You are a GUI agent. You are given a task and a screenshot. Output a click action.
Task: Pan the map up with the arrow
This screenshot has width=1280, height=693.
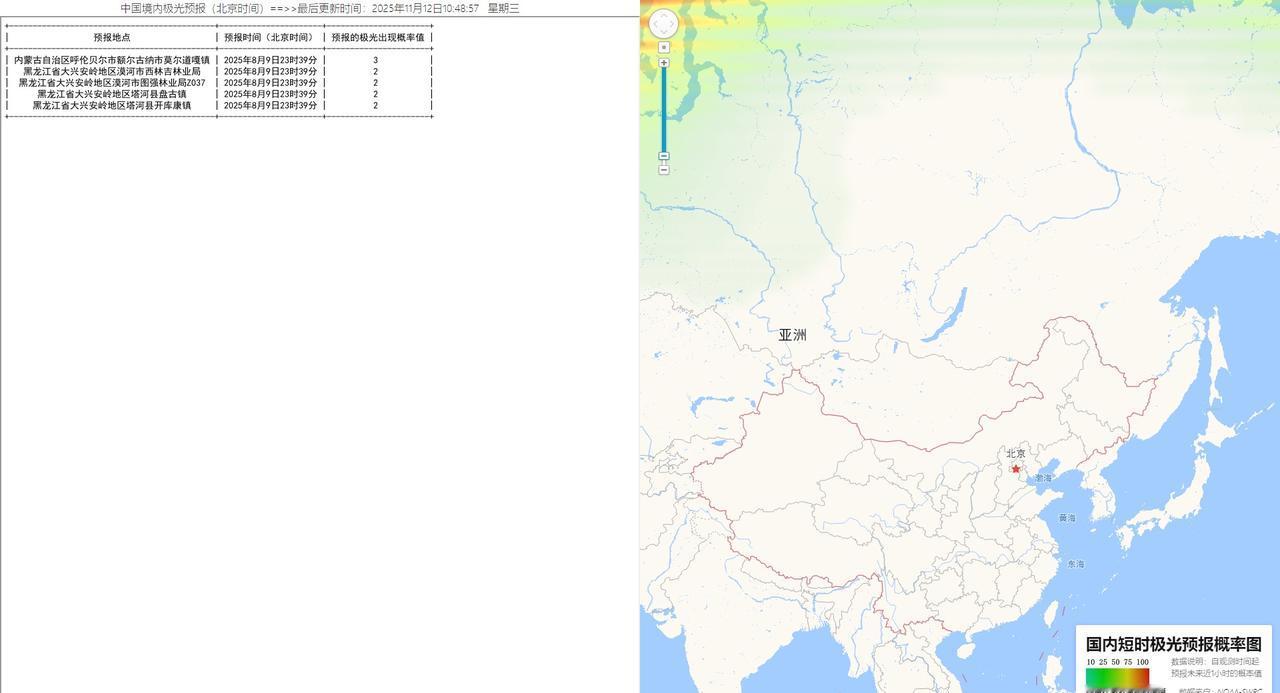(664, 14)
